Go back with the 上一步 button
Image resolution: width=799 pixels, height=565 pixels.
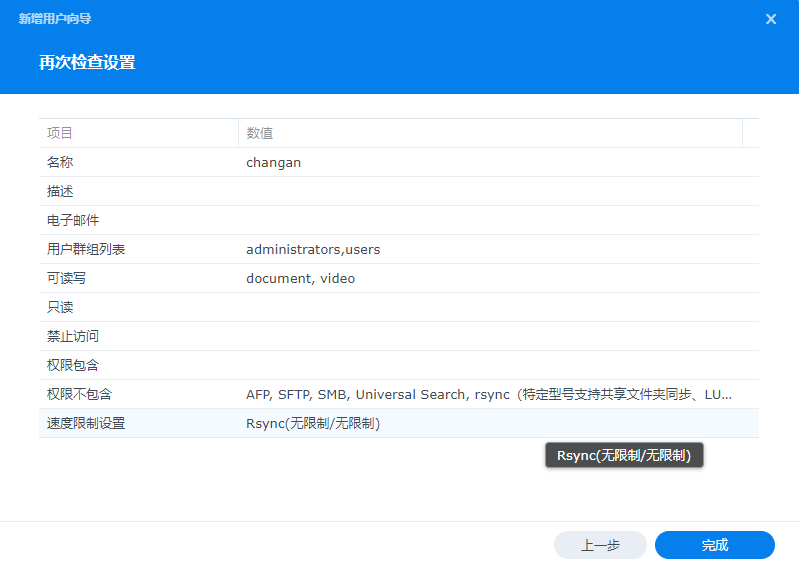tap(600, 545)
